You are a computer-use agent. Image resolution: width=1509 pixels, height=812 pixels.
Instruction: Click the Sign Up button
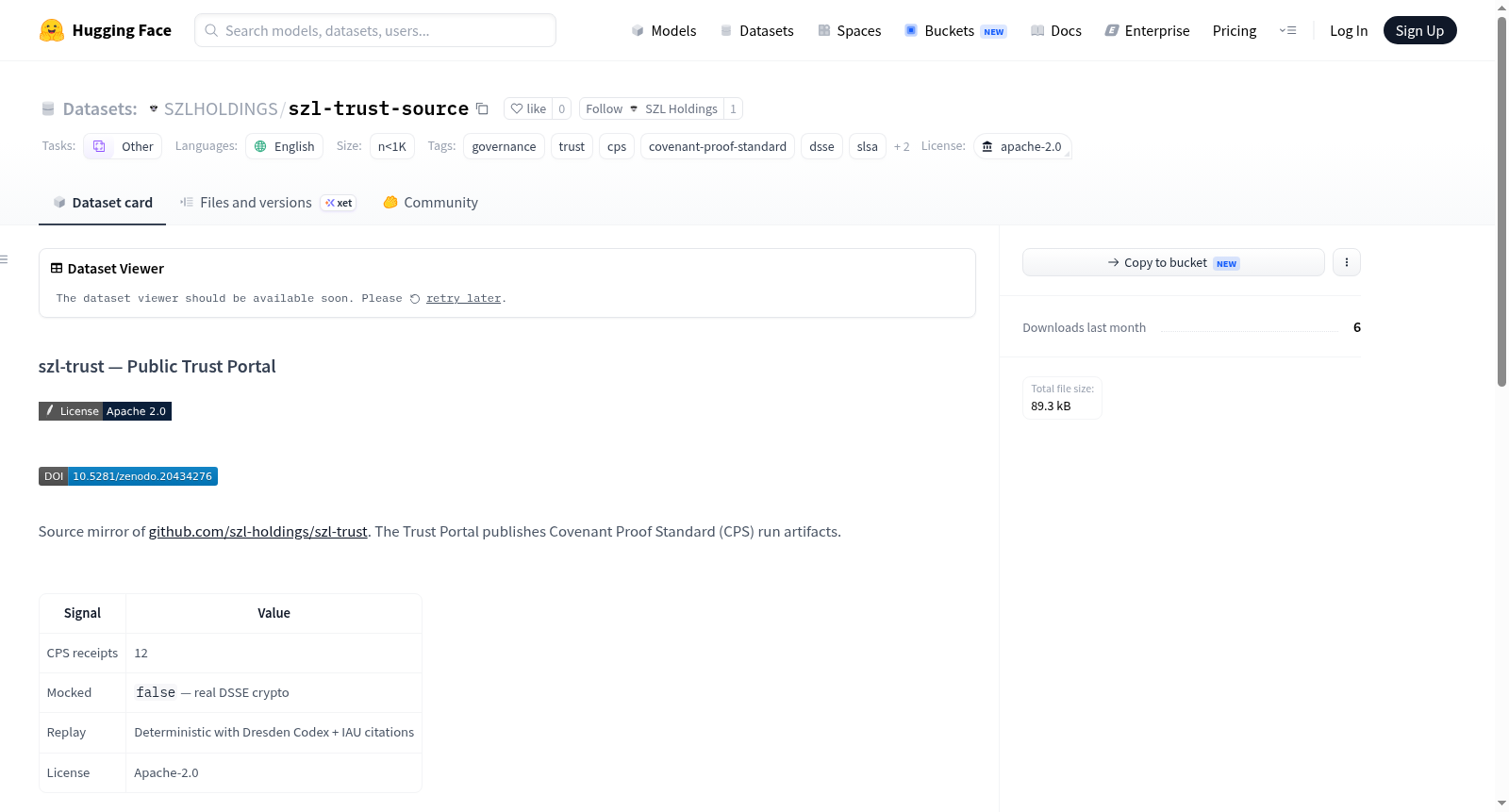1419,30
